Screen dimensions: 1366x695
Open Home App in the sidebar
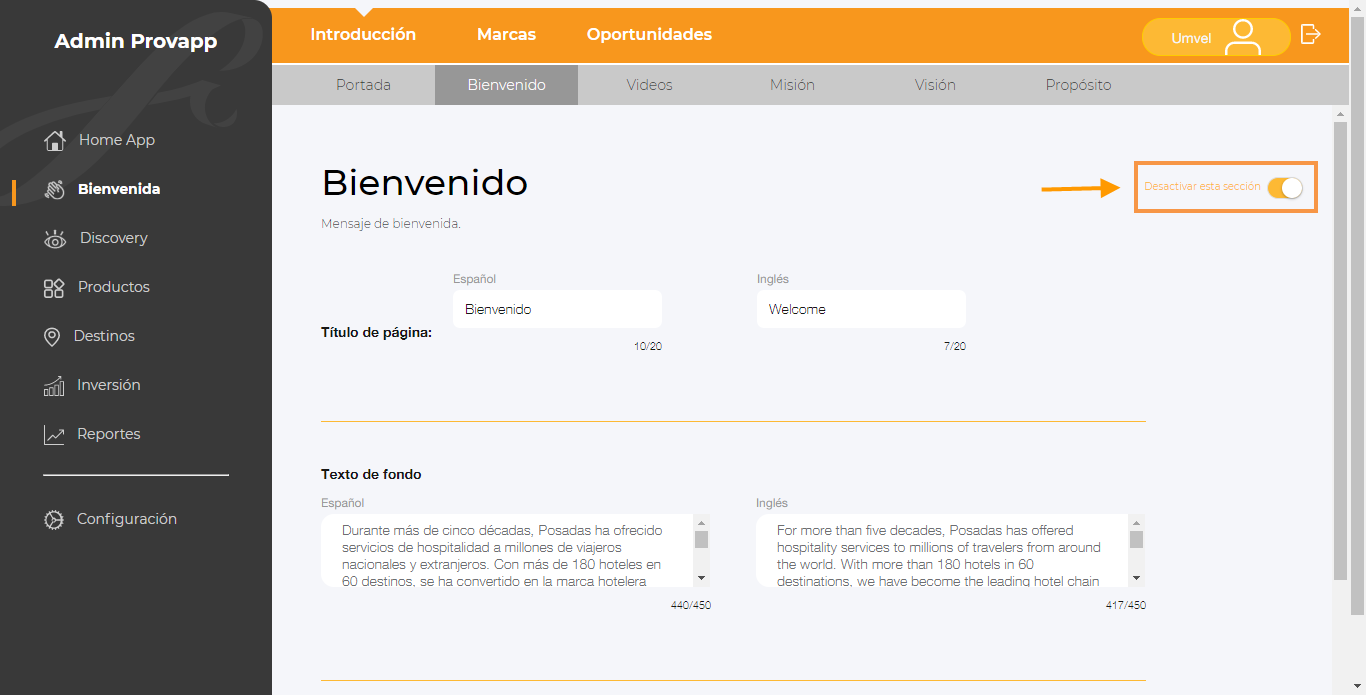(x=117, y=140)
